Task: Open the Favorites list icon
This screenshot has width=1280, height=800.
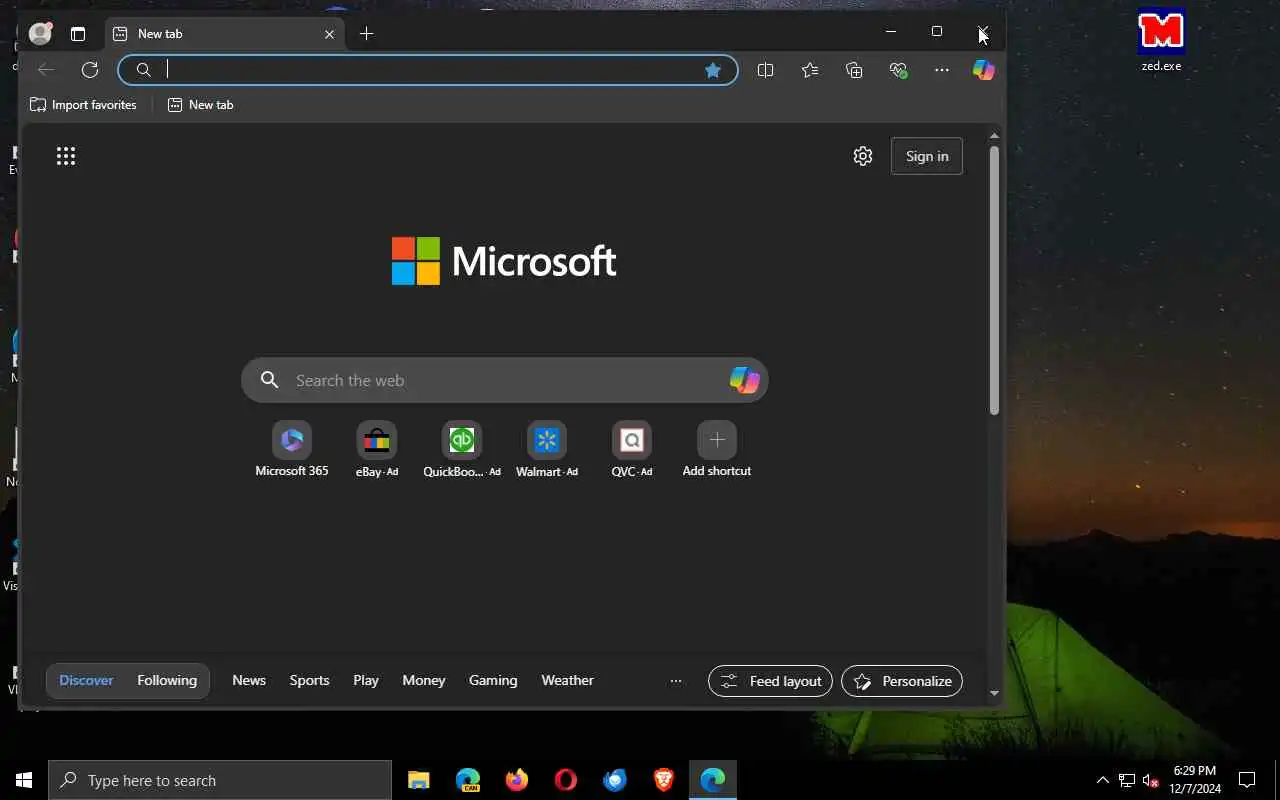Action: [x=810, y=70]
